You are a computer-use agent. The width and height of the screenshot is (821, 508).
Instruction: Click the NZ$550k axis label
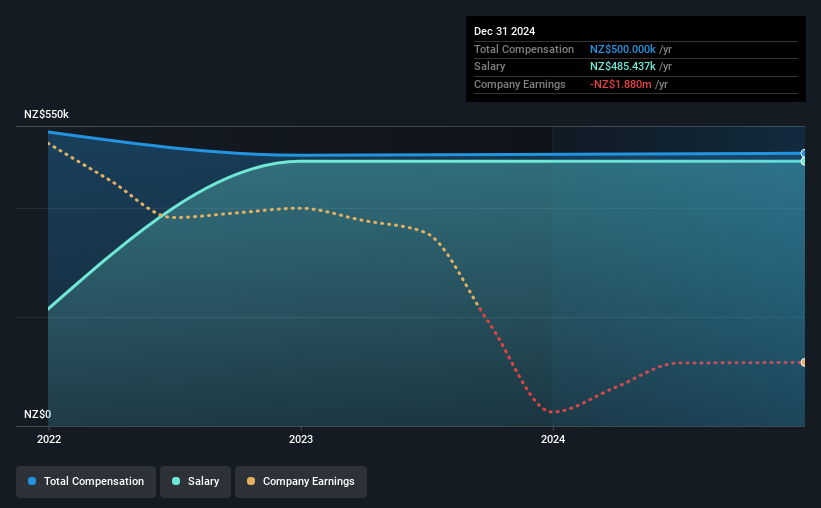[46, 114]
